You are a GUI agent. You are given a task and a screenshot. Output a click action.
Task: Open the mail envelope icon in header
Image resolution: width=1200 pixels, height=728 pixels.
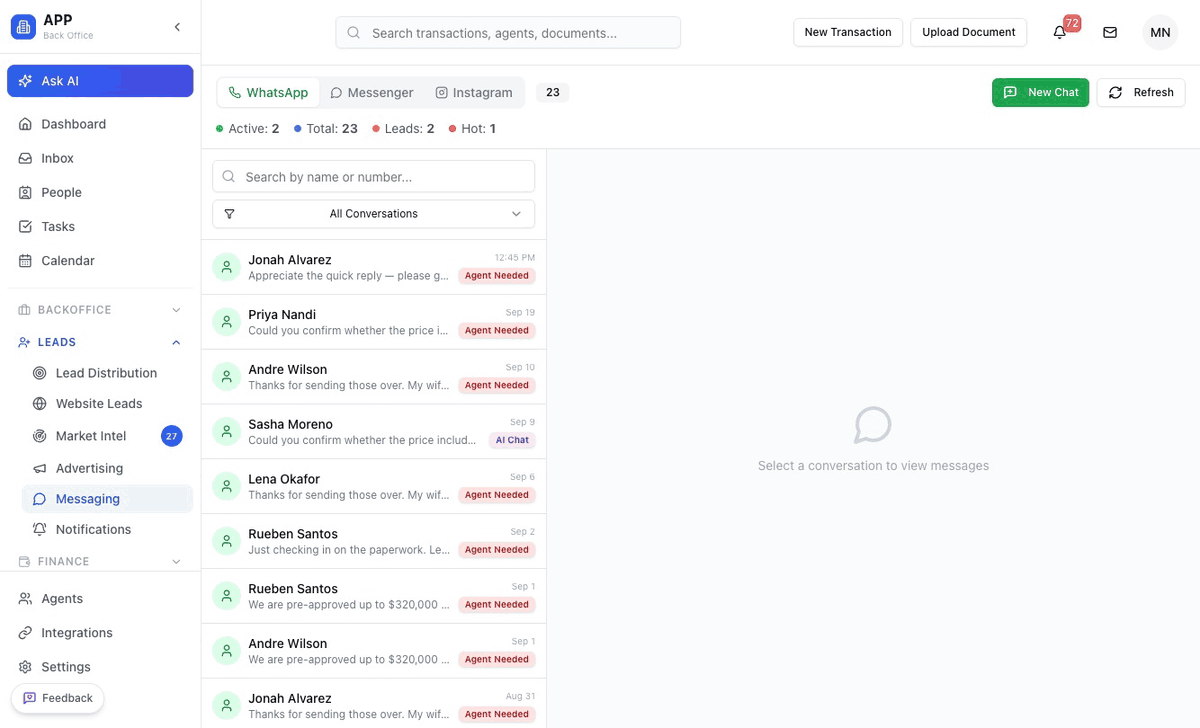point(1110,32)
